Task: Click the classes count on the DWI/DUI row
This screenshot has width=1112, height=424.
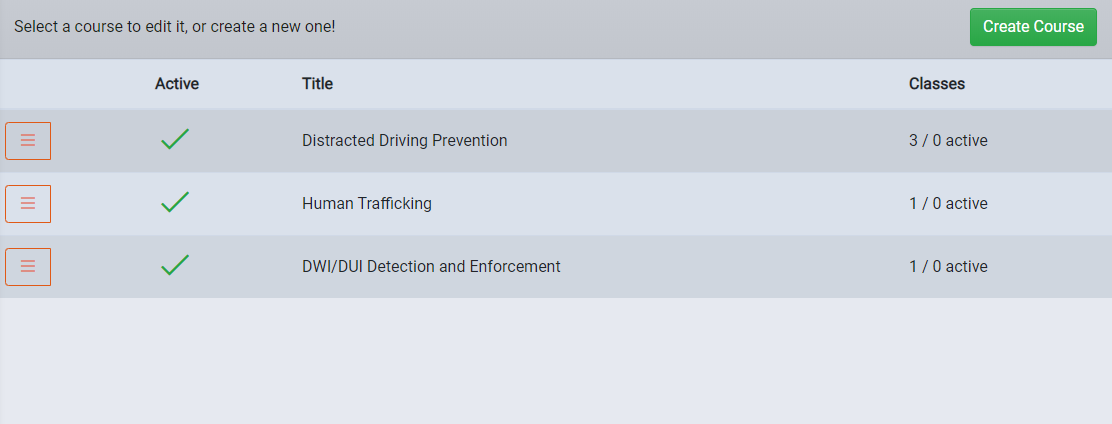Action: (x=948, y=267)
